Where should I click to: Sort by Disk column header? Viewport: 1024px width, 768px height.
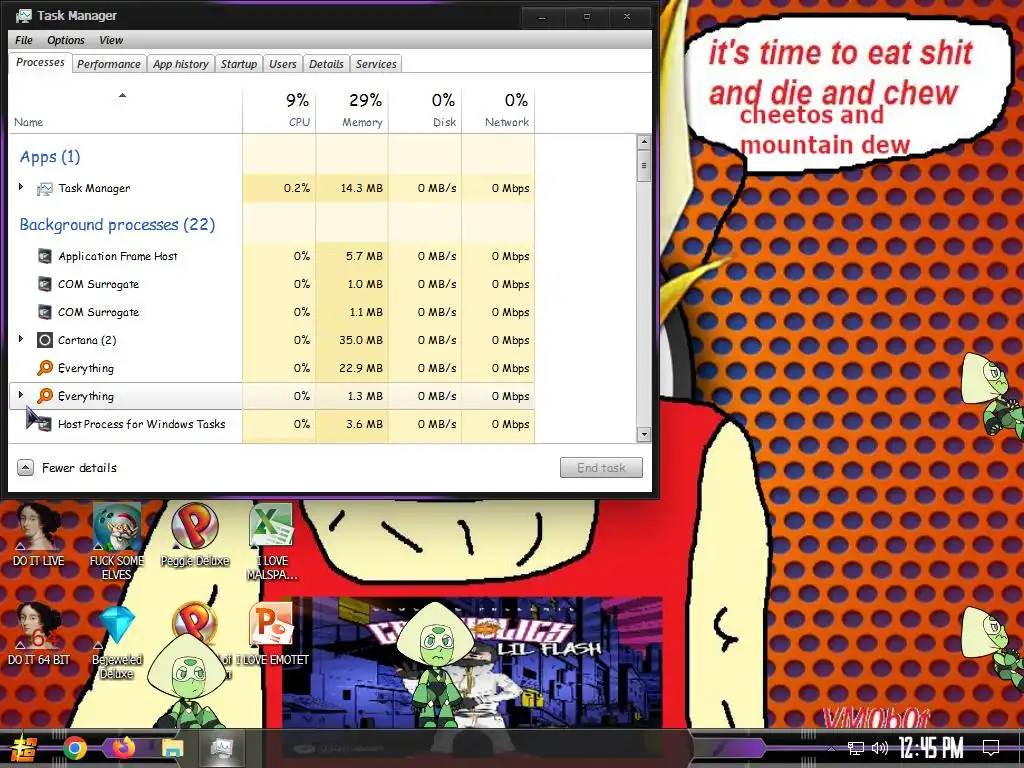pos(425,110)
